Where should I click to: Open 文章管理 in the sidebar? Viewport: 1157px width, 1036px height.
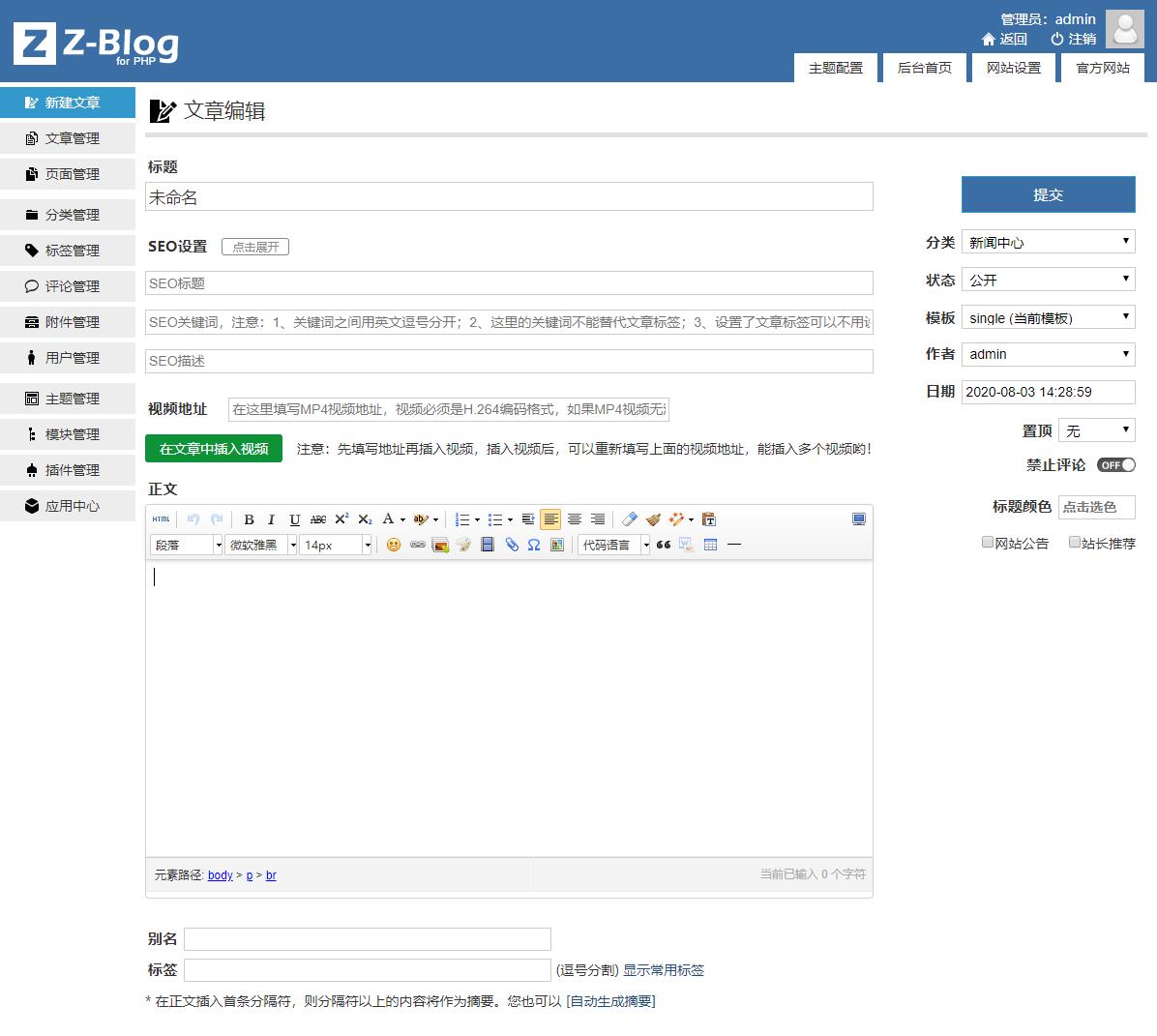(x=72, y=138)
